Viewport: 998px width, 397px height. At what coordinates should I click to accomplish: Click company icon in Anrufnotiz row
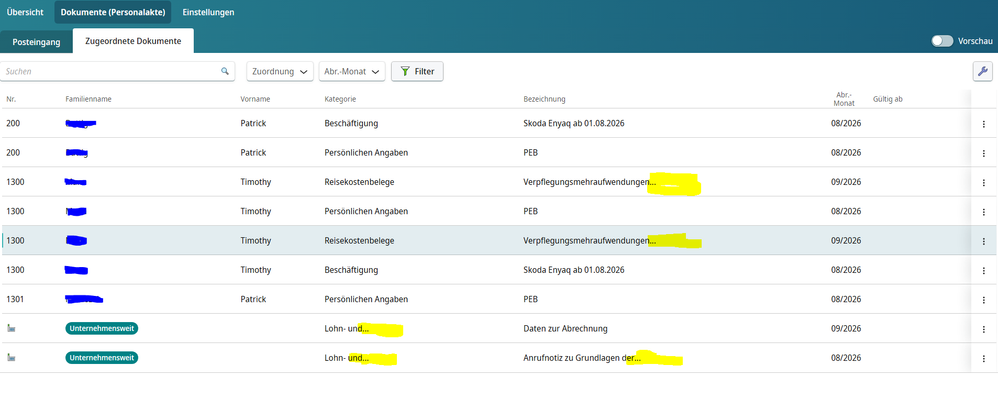[x=11, y=358]
